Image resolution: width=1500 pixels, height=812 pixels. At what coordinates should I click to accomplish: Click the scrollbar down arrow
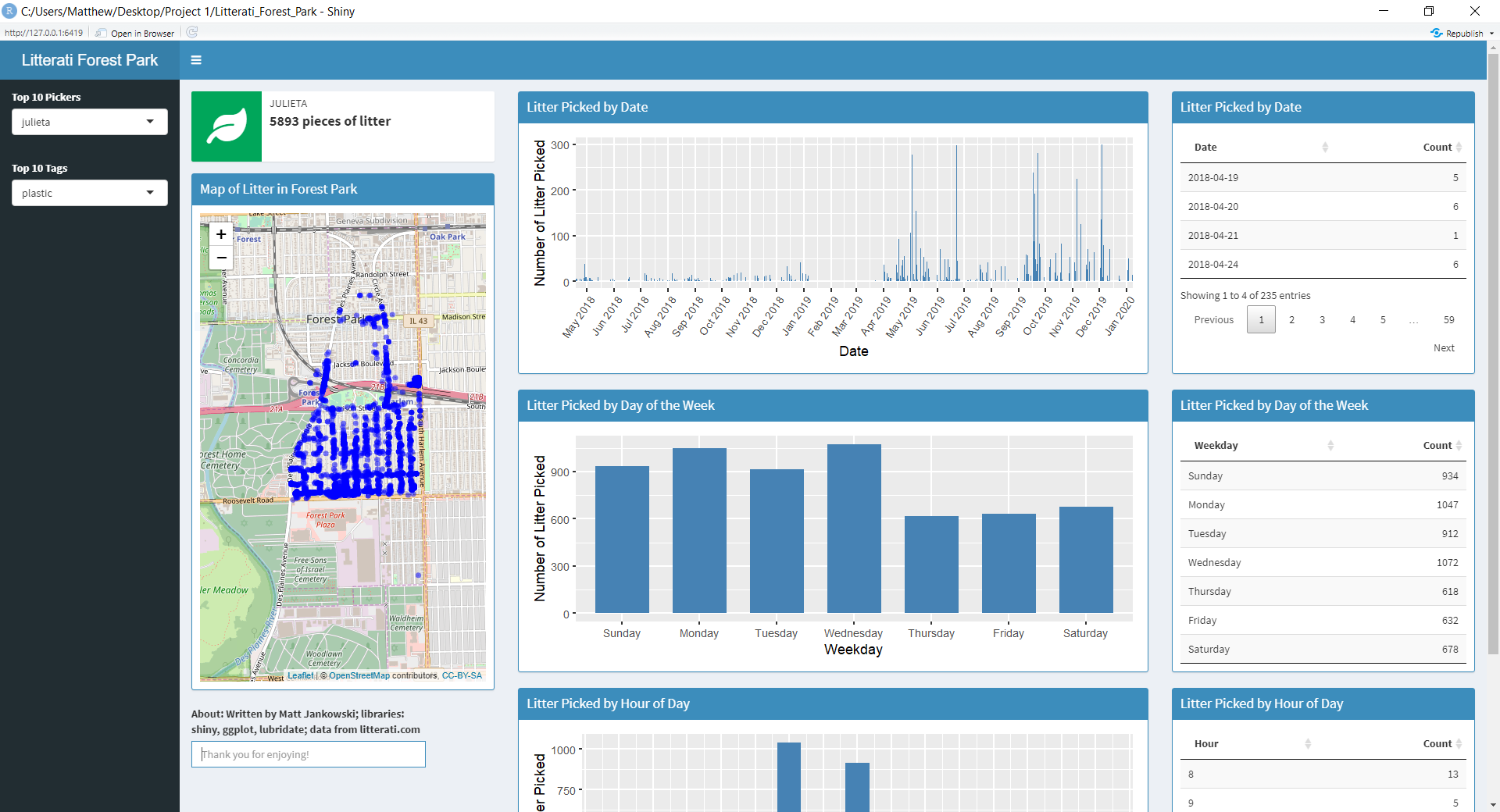pyautogui.click(x=1493, y=805)
